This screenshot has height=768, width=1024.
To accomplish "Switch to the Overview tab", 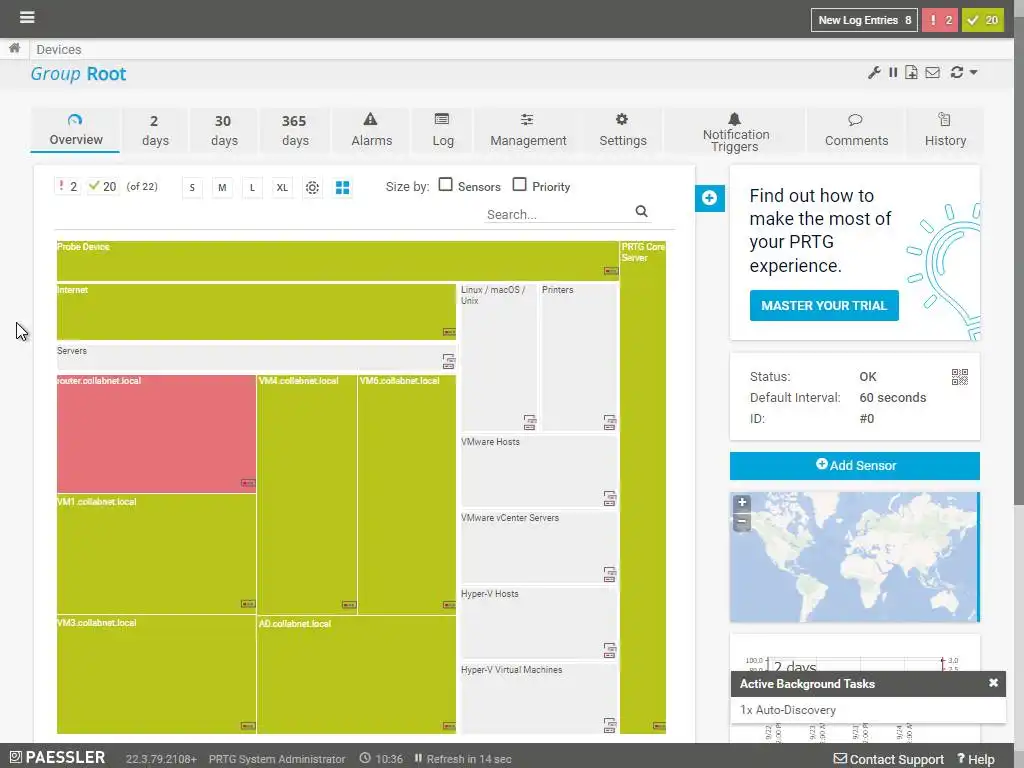I will click(75, 131).
